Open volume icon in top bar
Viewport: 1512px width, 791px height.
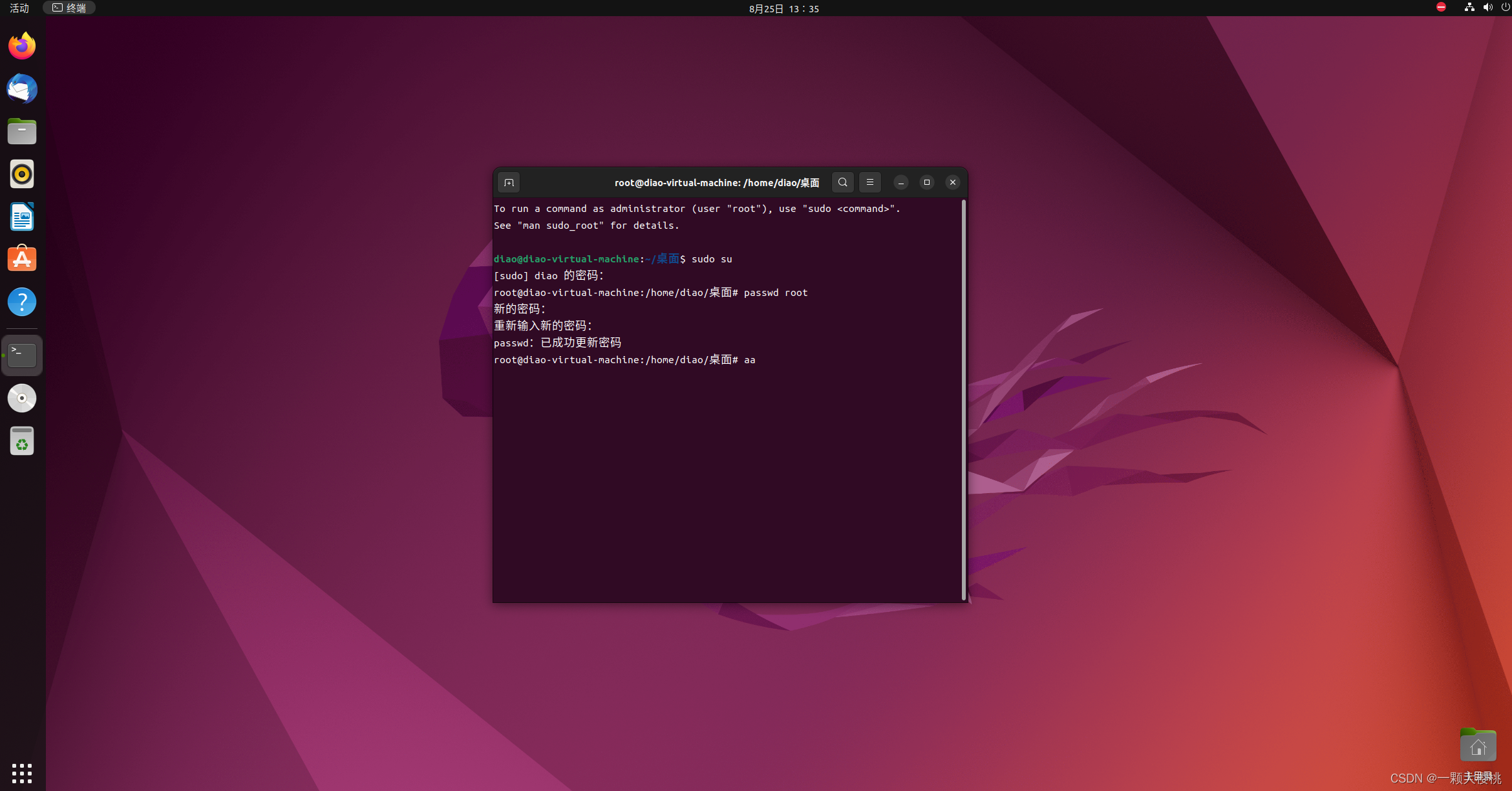[x=1487, y=7]
